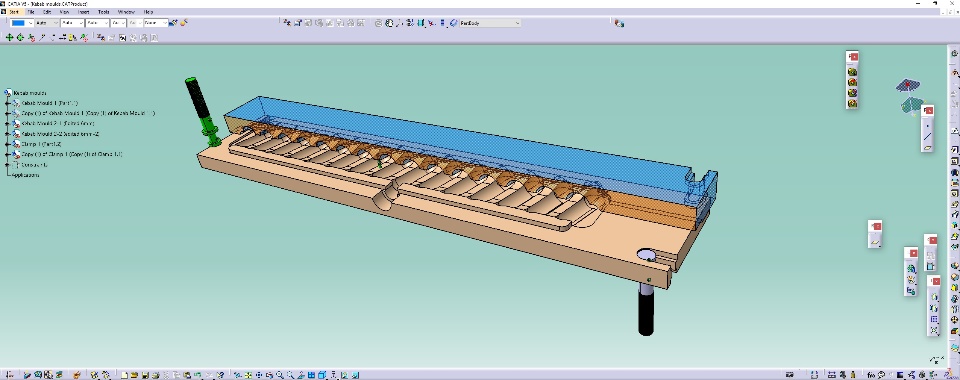
Task: Expand the Constraints node
Action: (8, 165)
